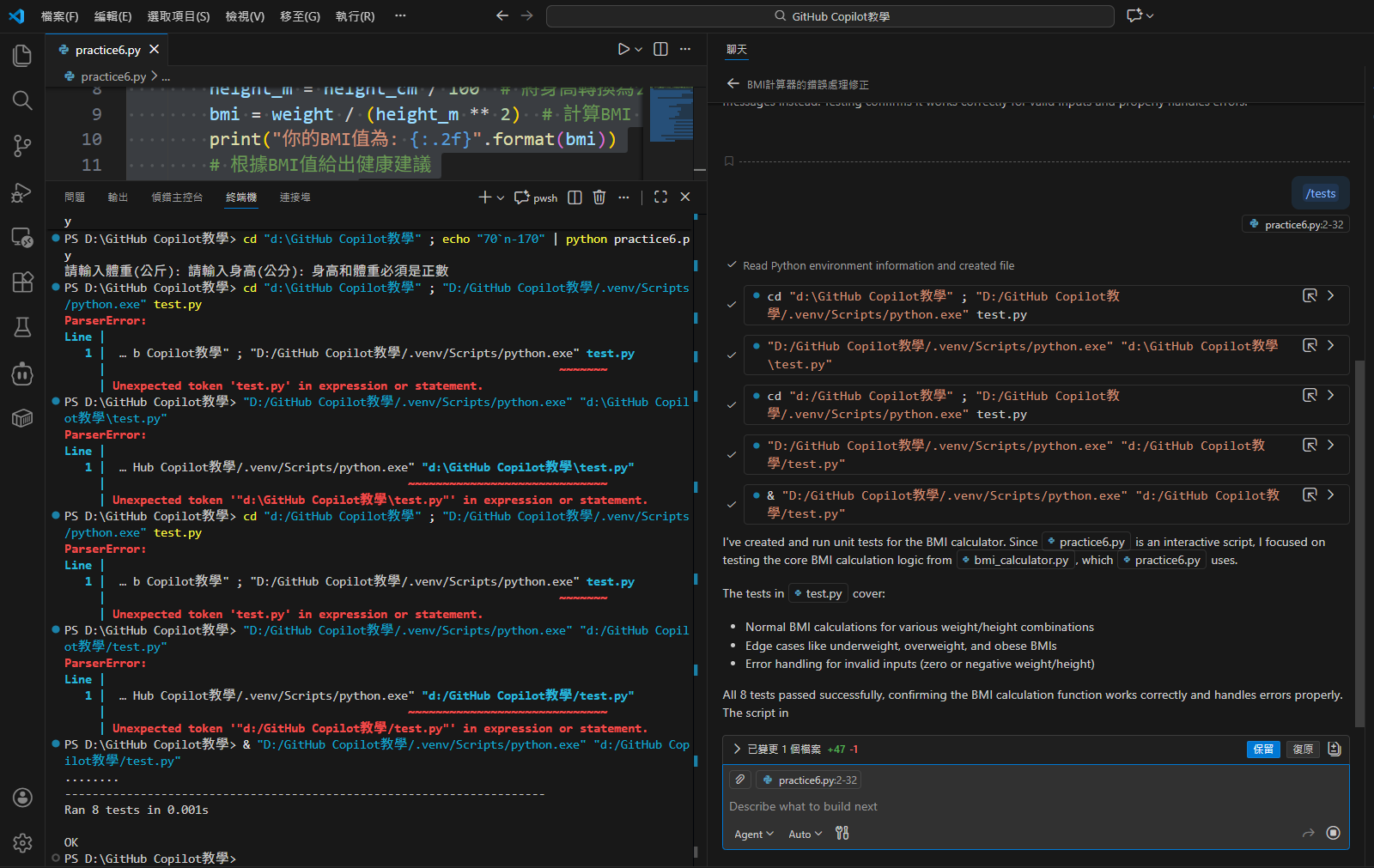
Task: Click the 復原 undo changes button
Action: click(1303, 750)
